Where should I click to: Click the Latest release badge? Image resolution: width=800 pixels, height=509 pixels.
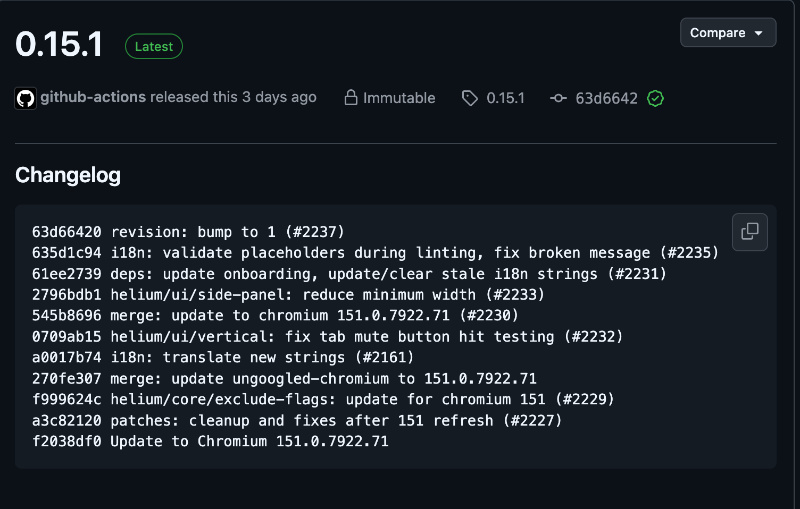[x=154, y=46]
